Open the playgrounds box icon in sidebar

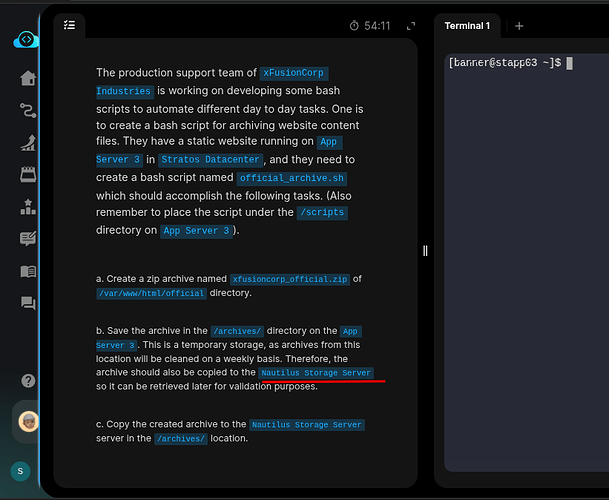tap(28, 174)
